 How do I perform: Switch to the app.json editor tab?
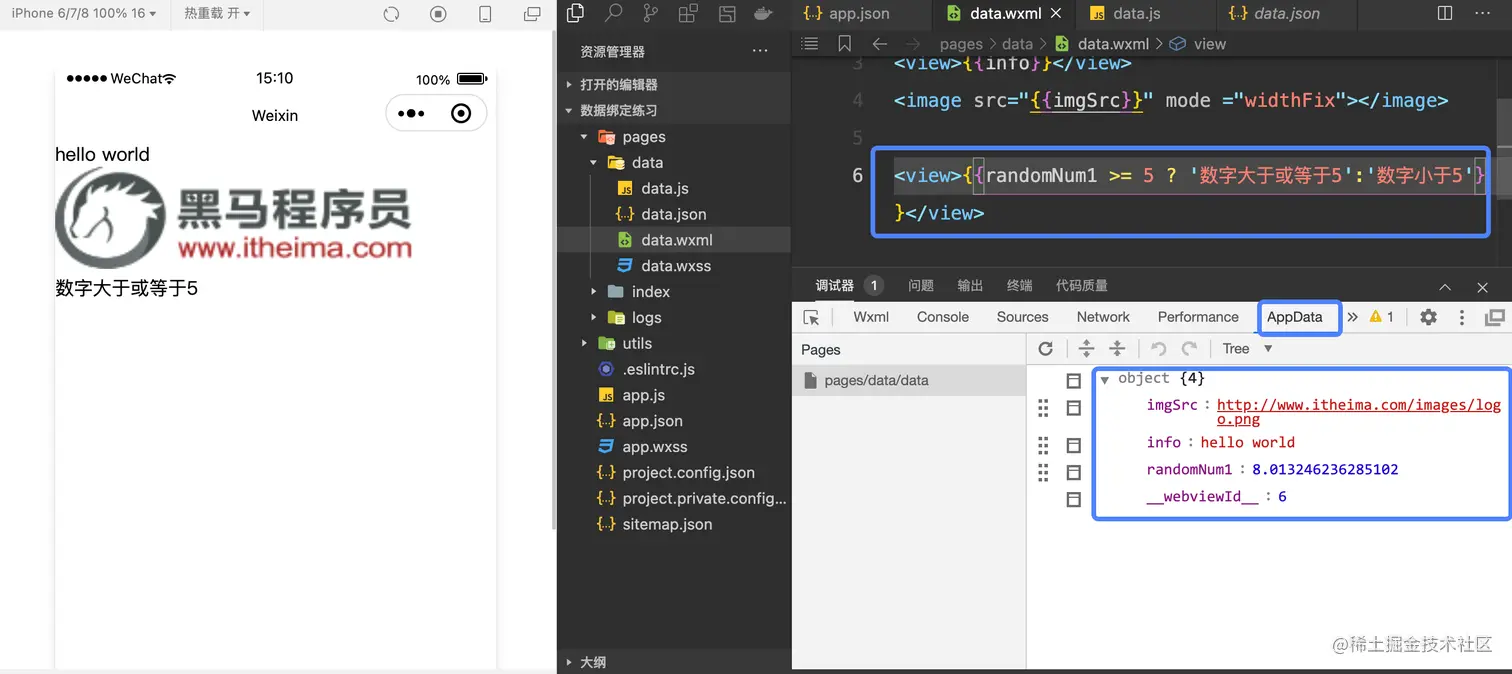(847, 13)
